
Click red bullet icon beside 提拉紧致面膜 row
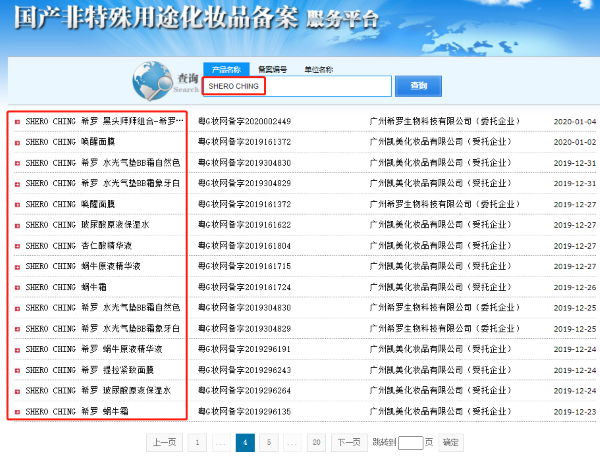click(17, 370)
